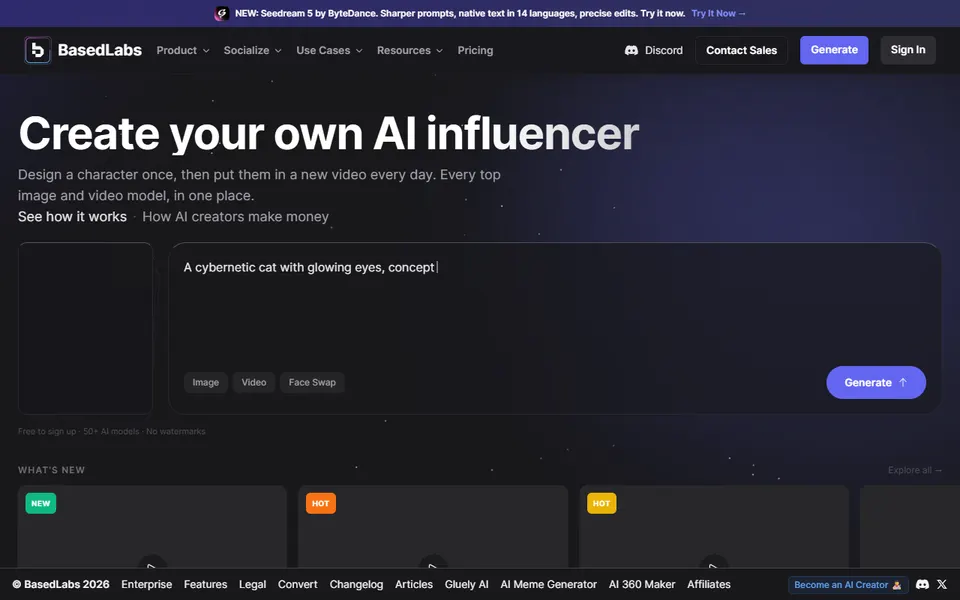This screenshot has height=600, width=960.
Task: Select the Image mode chip
Action: coord(206,382)
